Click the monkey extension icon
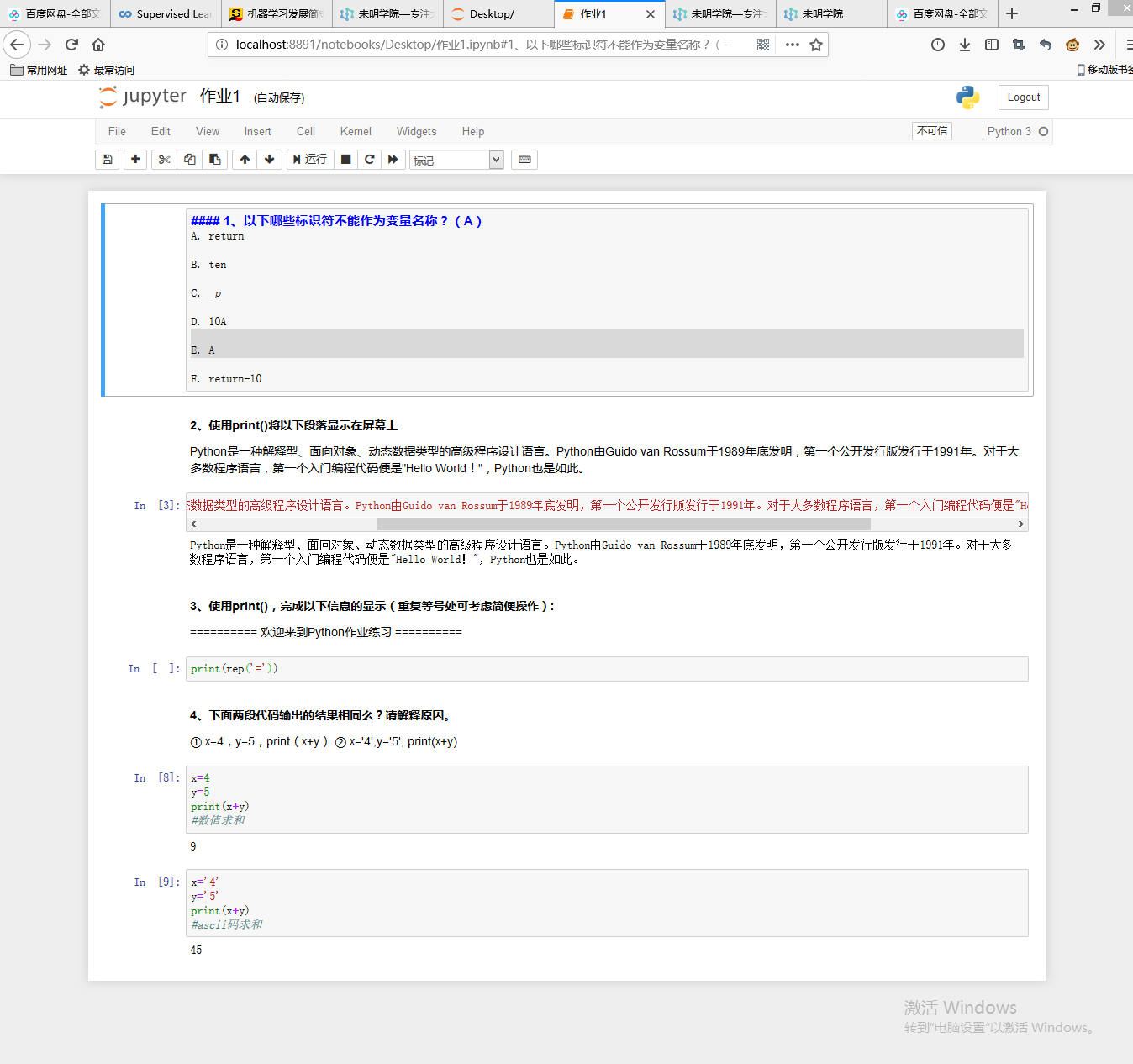 tap(1072, 45)
